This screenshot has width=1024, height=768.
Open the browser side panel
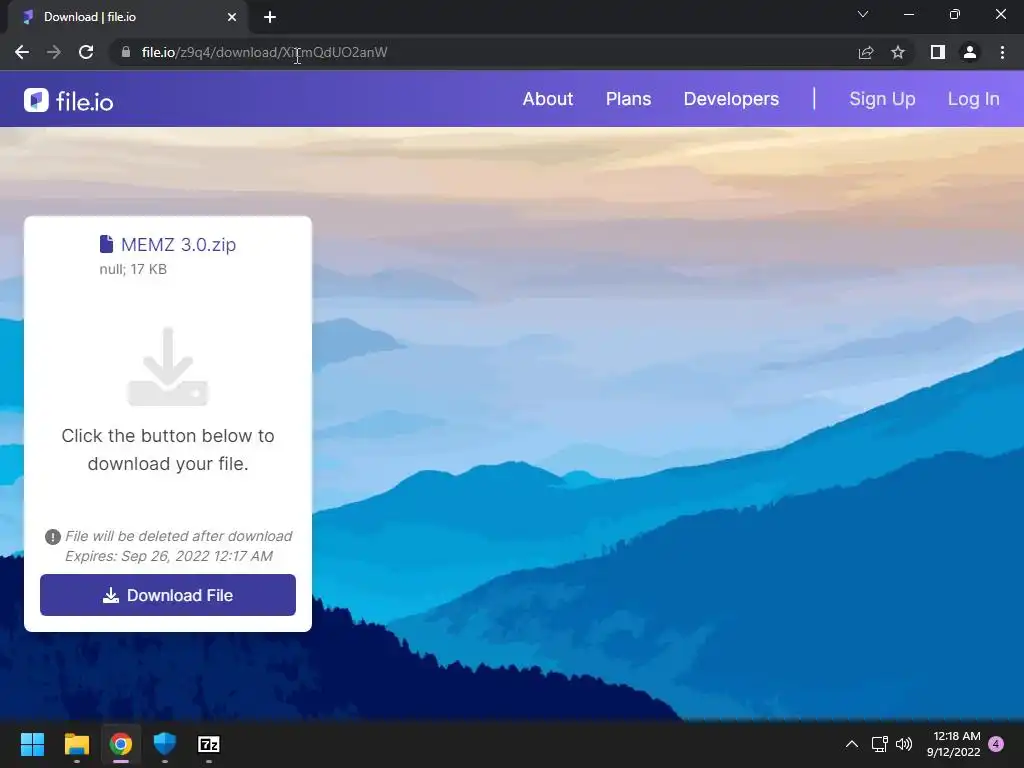(x=938, y=52)
